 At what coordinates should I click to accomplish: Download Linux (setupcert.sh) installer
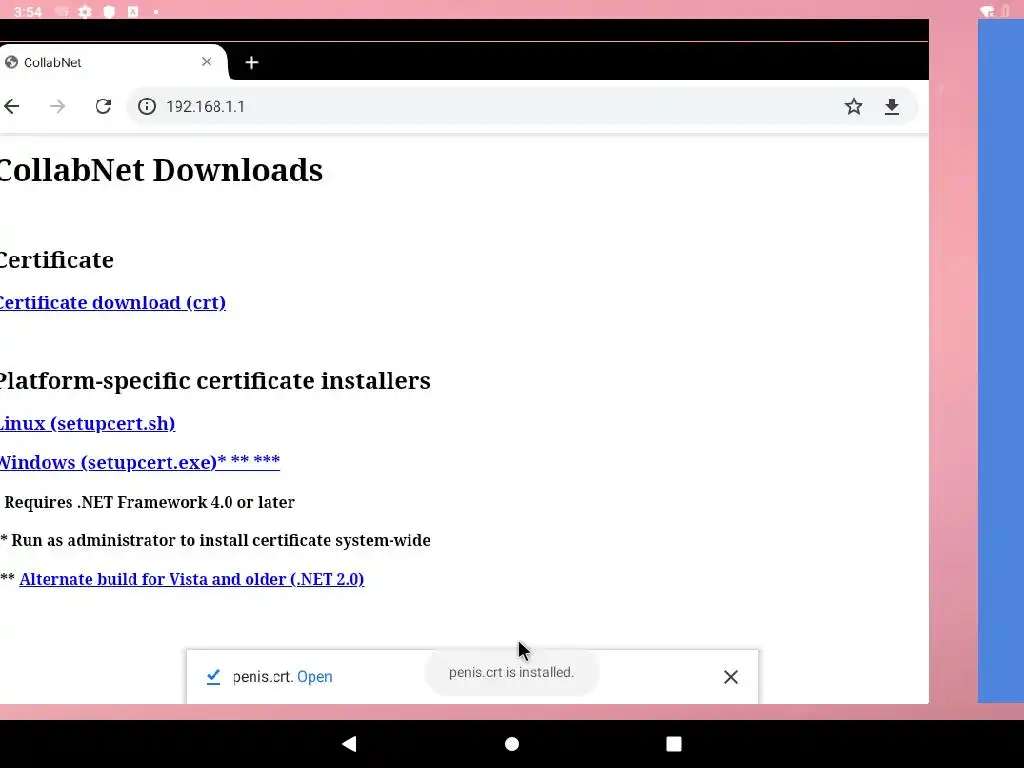(x=87, y=423)
